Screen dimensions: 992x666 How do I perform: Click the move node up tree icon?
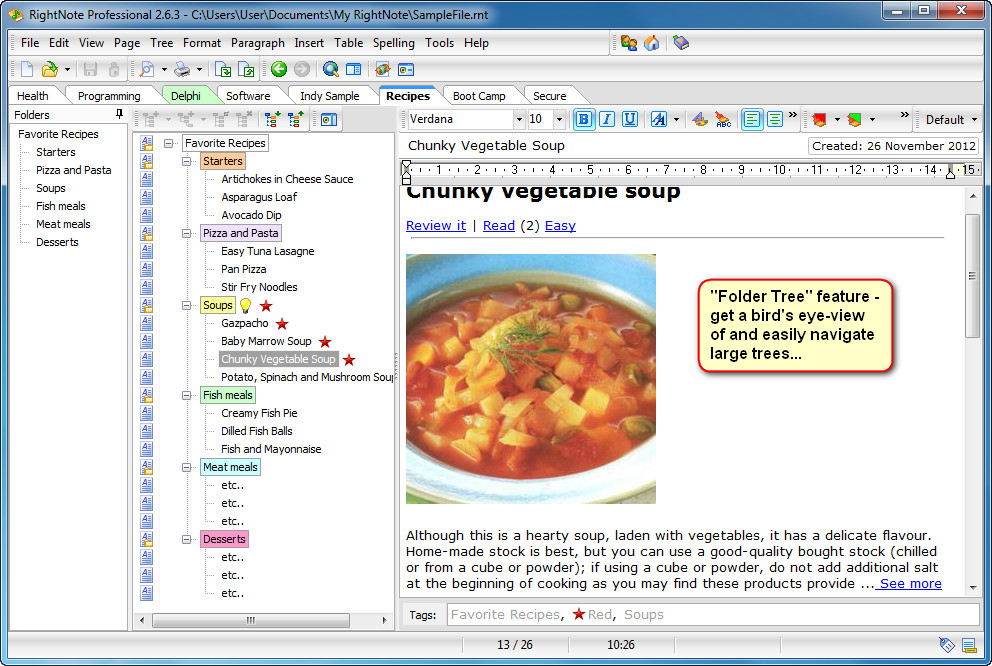pos(295,119)
